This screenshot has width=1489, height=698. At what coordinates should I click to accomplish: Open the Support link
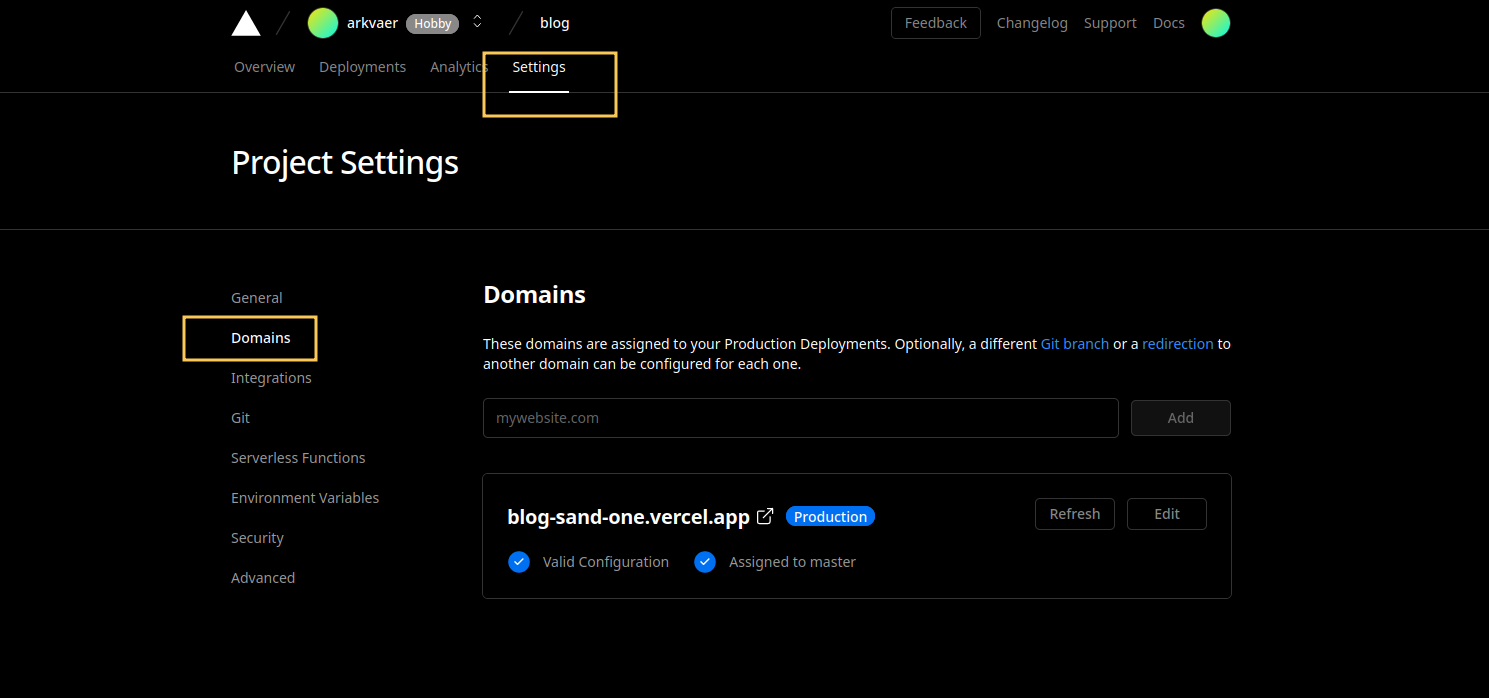1110,23
